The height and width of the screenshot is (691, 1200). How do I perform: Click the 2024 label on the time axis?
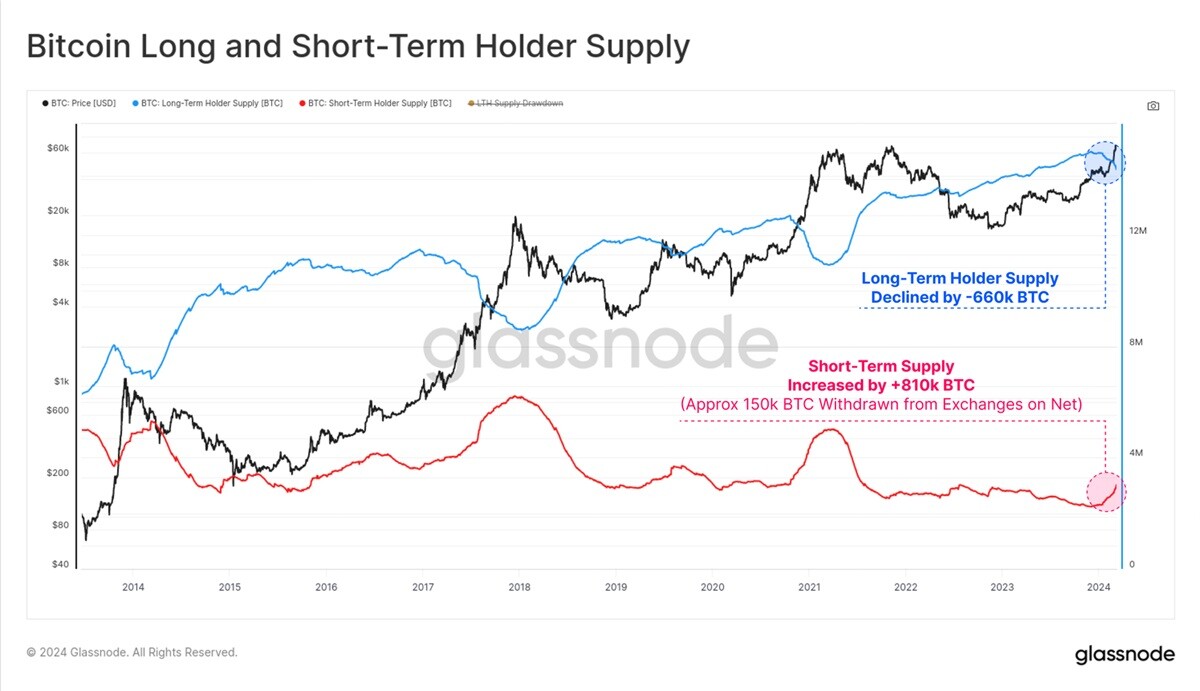1098,587
